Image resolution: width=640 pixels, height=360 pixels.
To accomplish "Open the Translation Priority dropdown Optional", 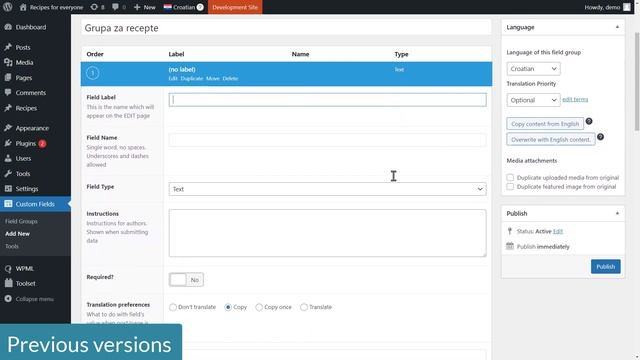I will (533, 100).
